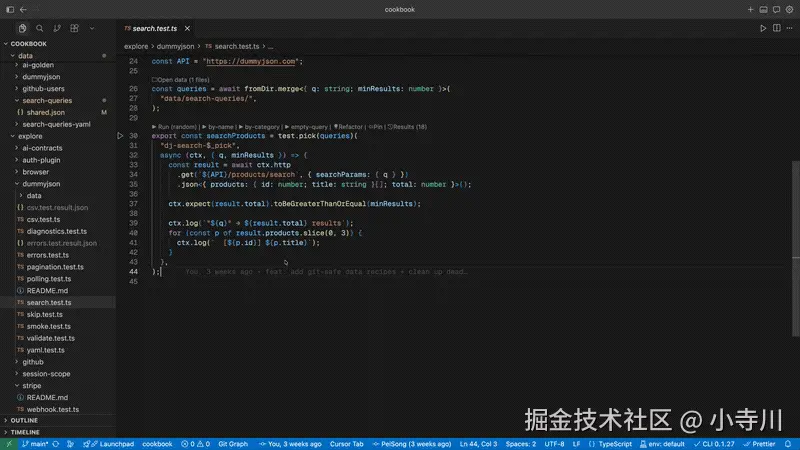Click the by-category code lens
The width and height of the screenshot is (800, 450).
click(259, 127)
